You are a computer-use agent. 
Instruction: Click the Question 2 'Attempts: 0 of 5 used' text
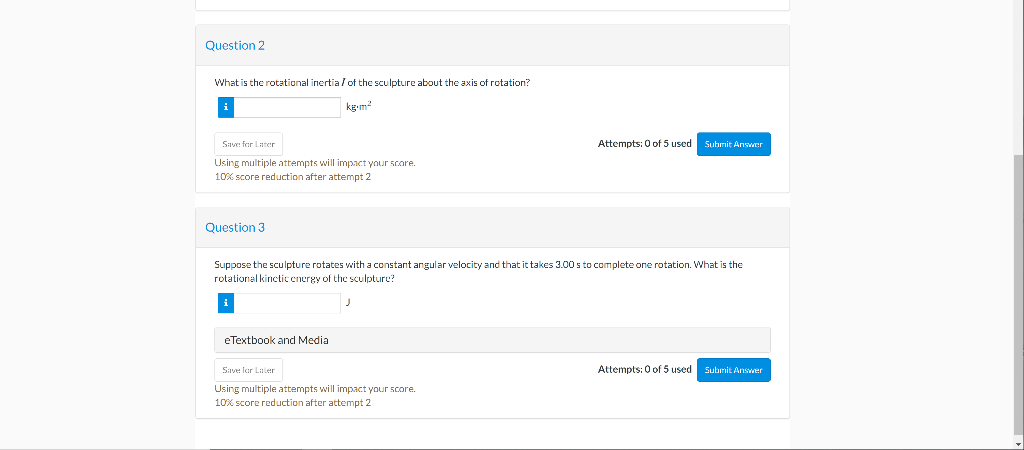[645, 144]
